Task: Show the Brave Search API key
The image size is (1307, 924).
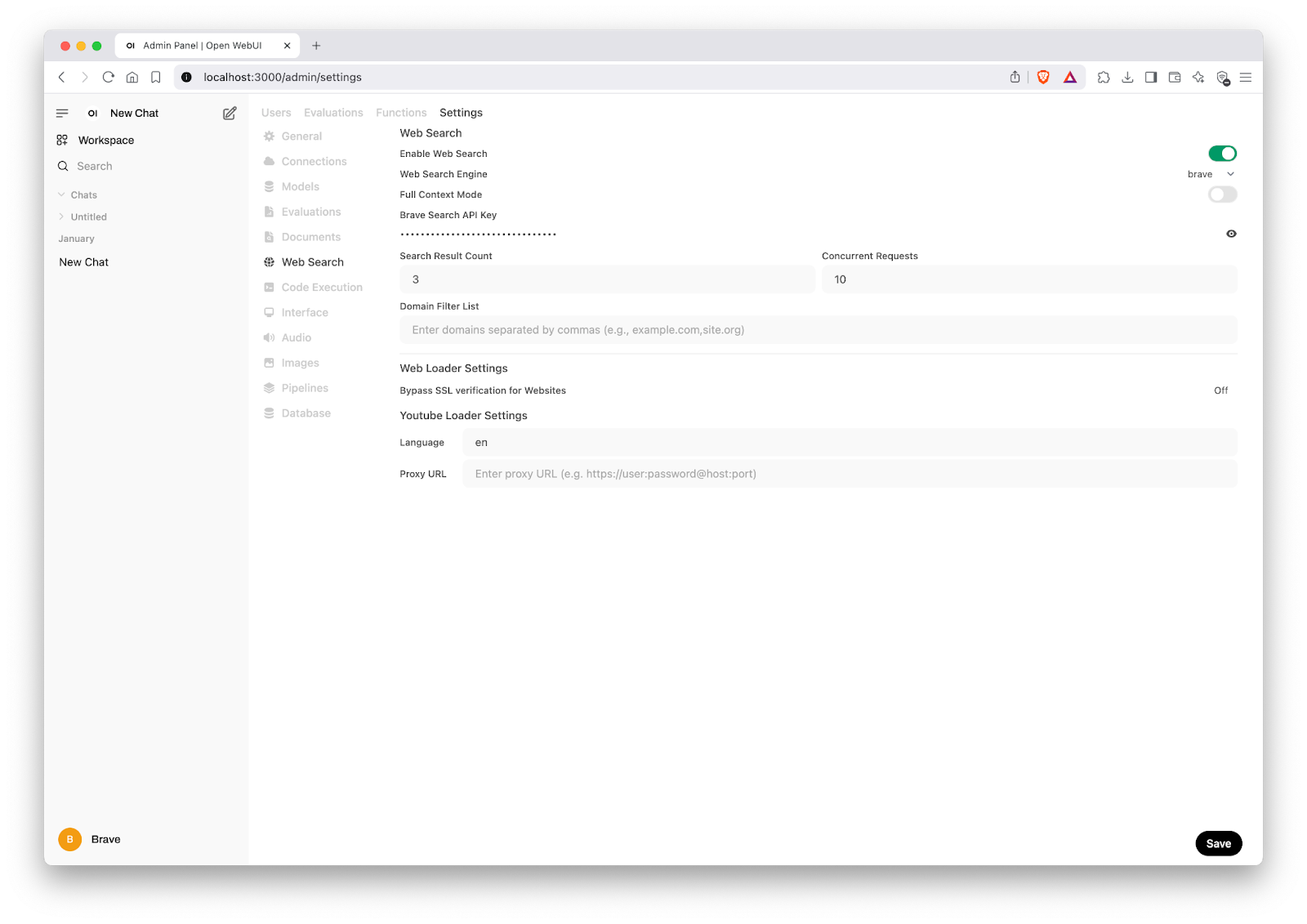Action: 1231,234
